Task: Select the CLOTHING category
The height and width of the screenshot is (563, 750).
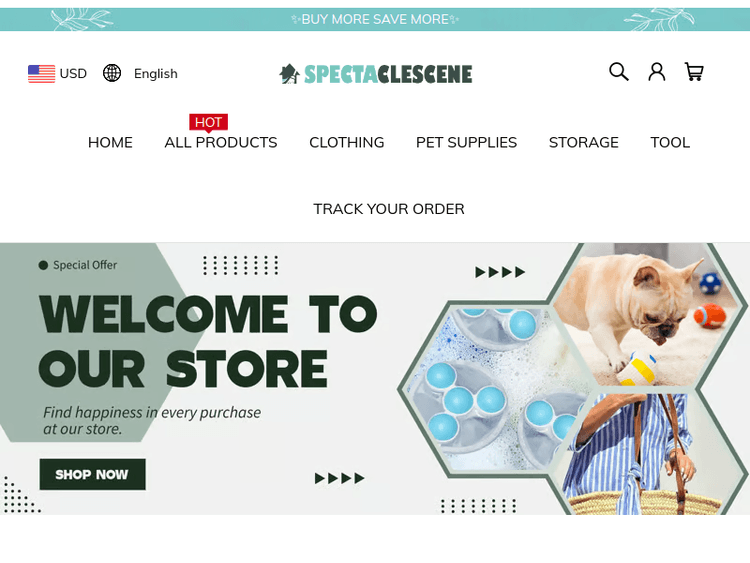Action: pyautogui.click(x=346, y=142)
